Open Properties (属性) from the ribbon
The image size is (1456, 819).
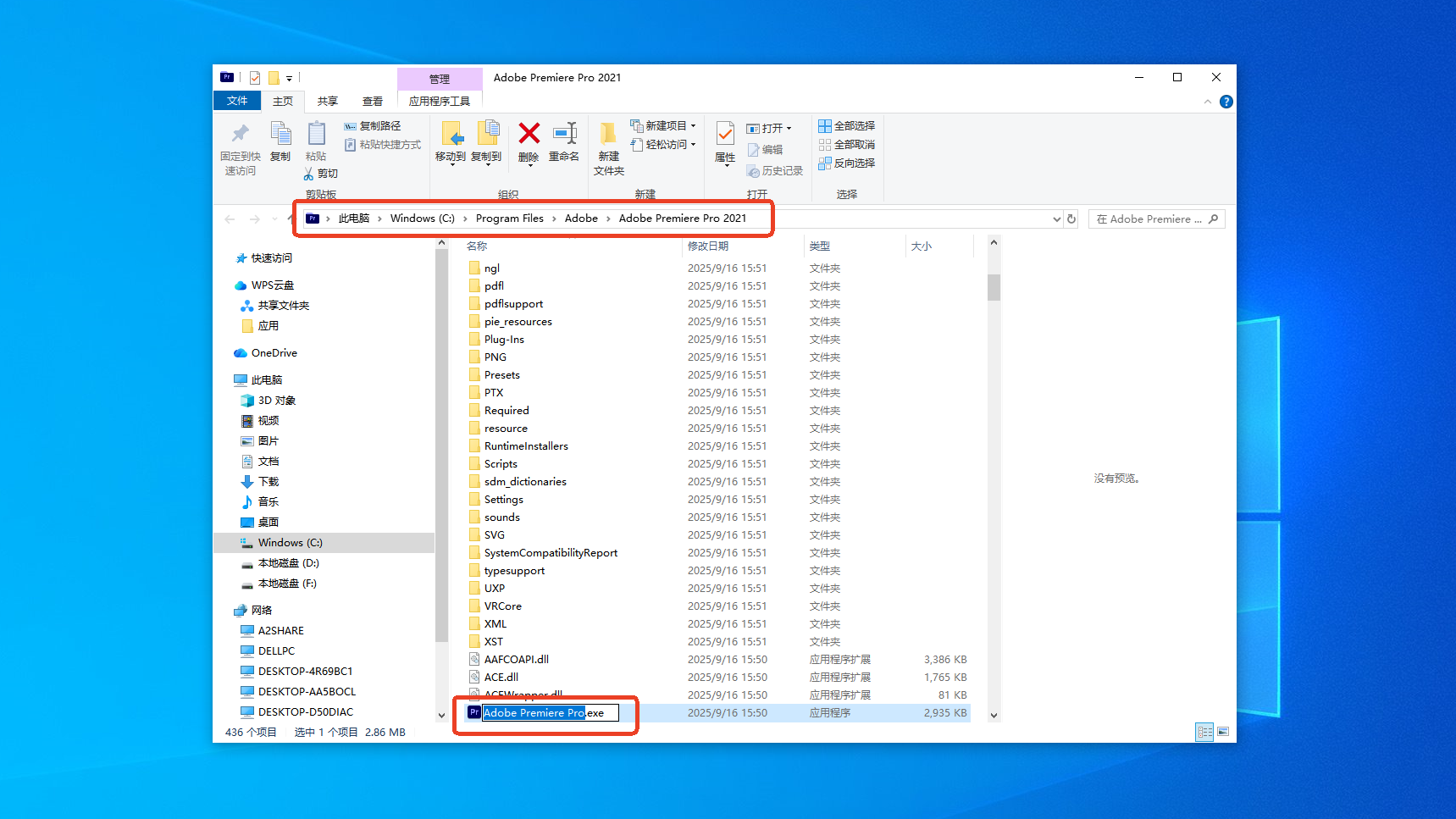click(725, 136)
